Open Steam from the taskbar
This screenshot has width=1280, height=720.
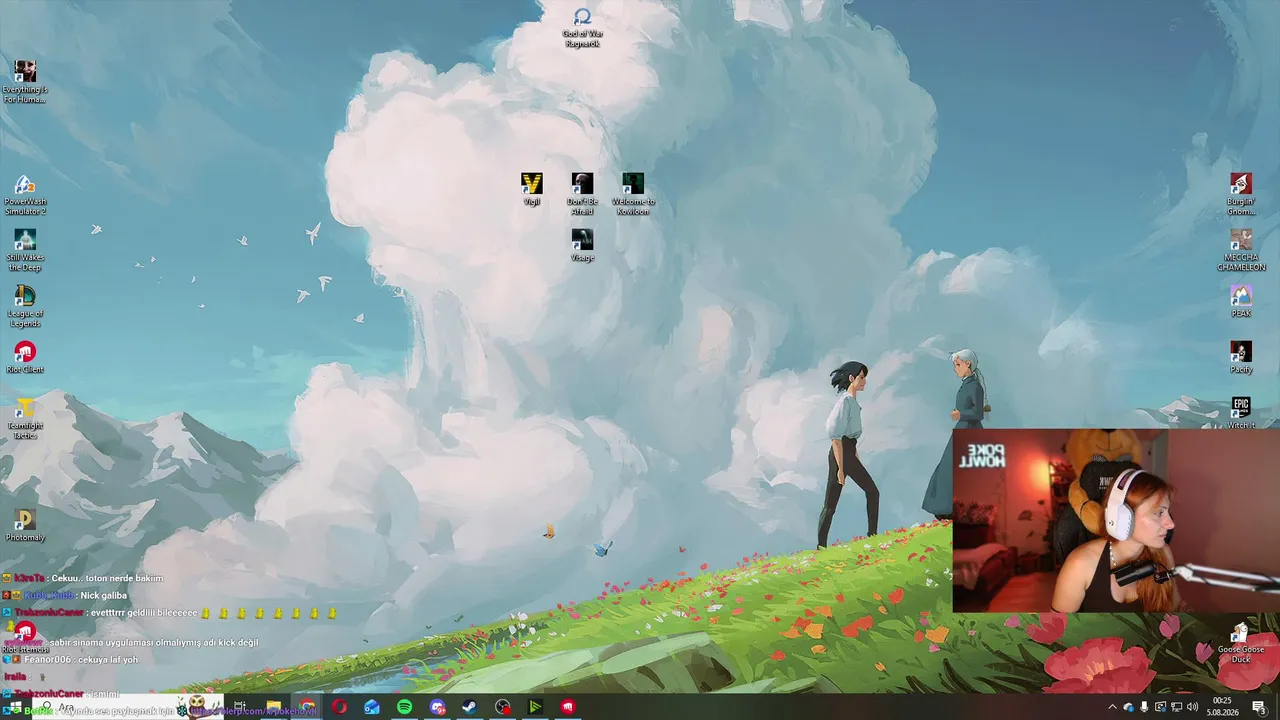(x=469, y=707)
